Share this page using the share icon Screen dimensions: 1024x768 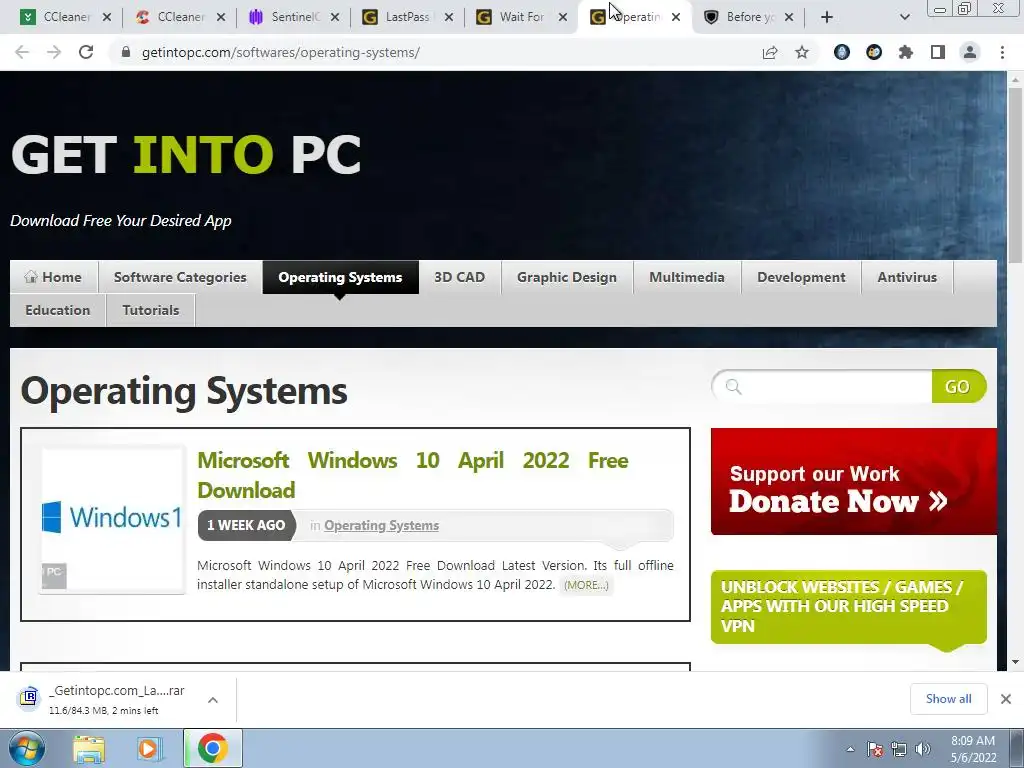pos(770,52)
